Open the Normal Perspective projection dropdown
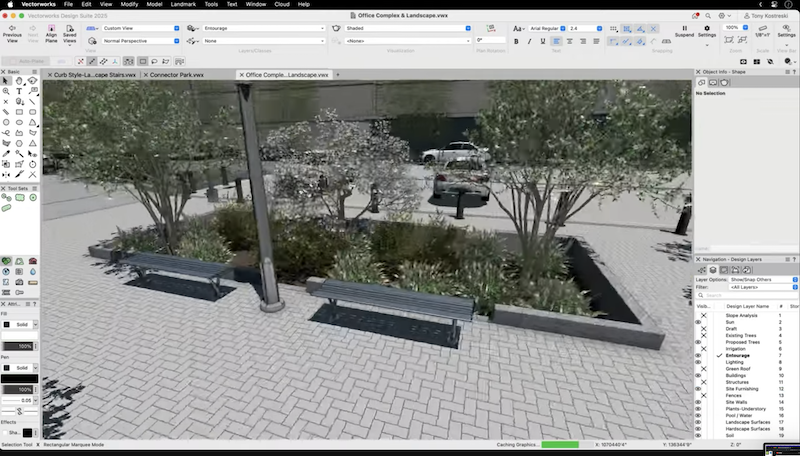This screenshot has width=800, height=456. pyautogui.click(x=141, y=41)
